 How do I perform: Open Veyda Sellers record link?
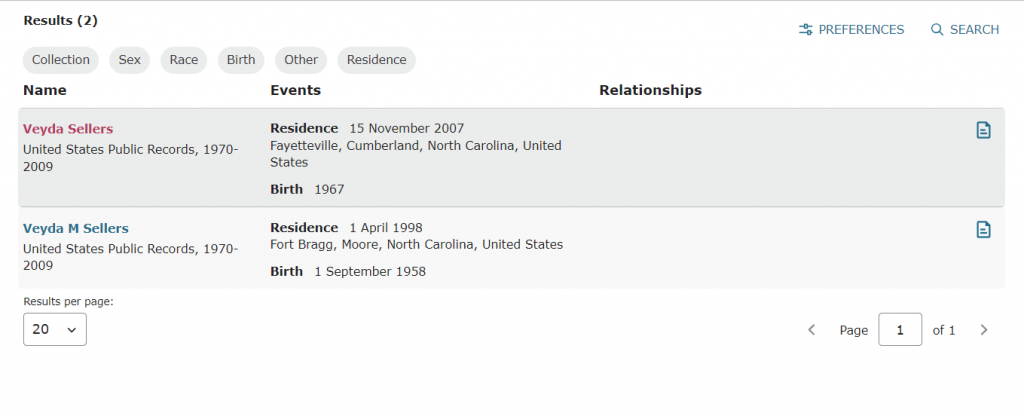point(68,129)
